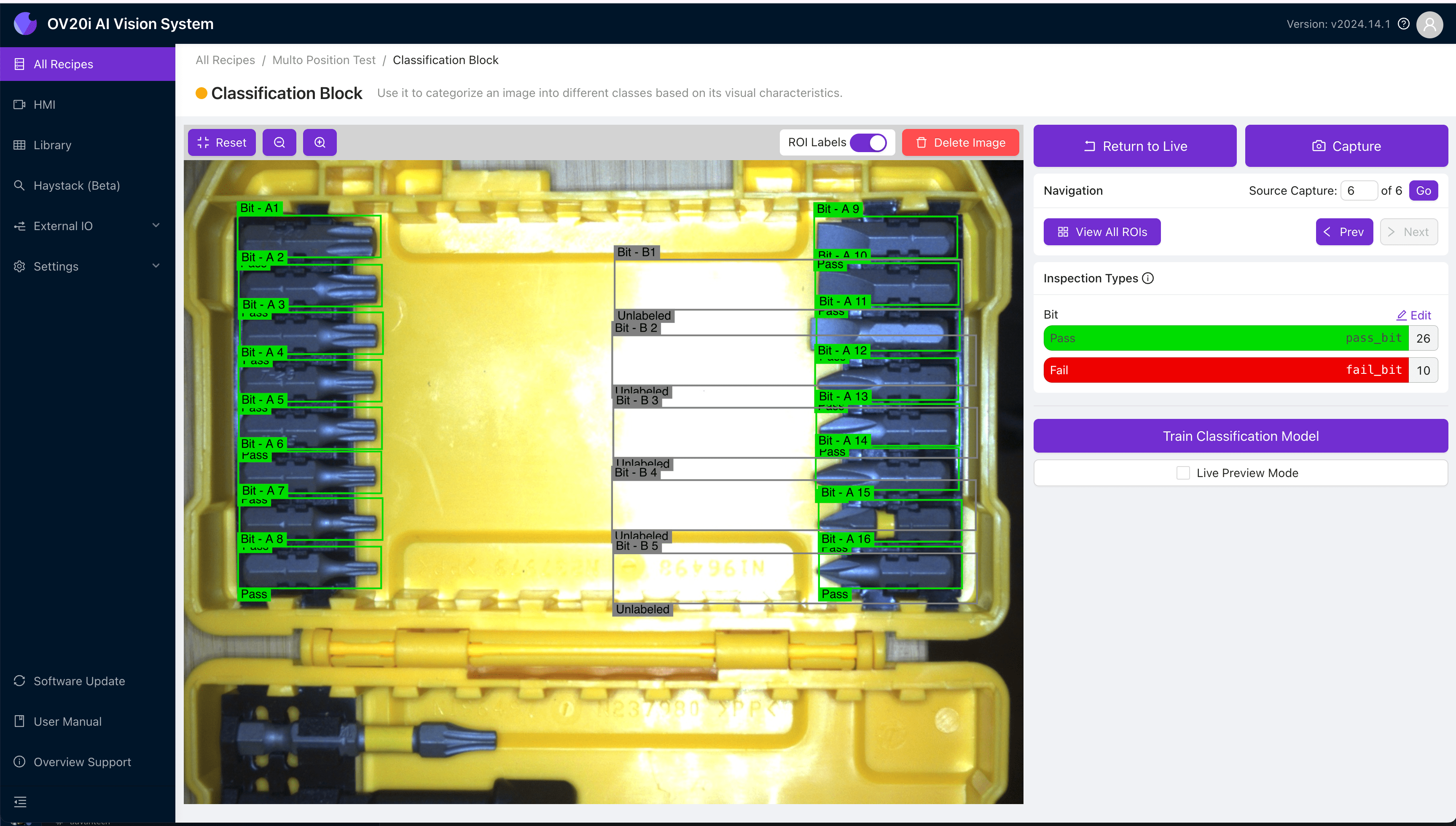Screen dimensions: 1456x826
Task: Click the collapse sidebar icon at the bottom
Action: pos(20,802)
